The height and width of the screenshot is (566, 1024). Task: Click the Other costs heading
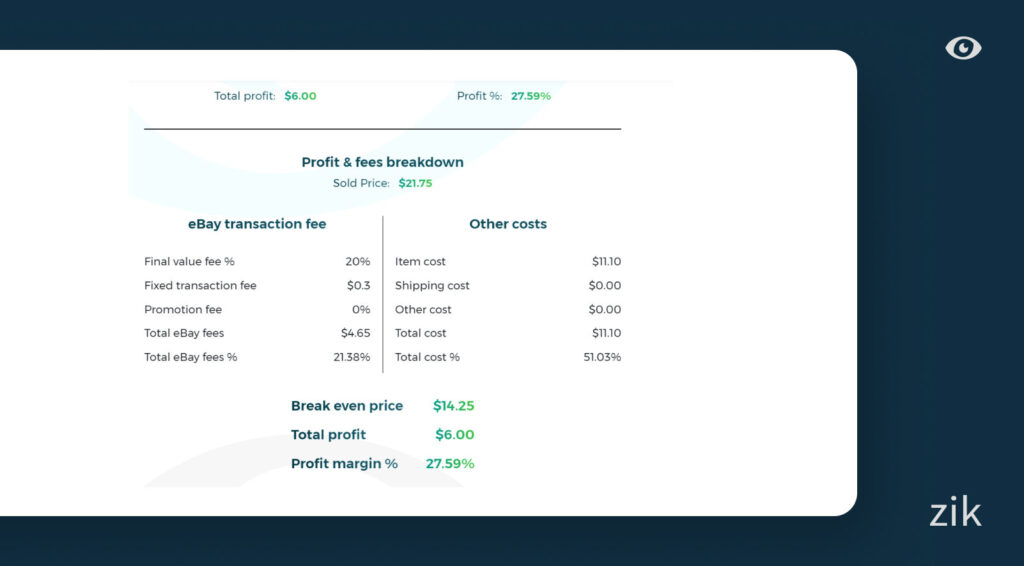[508, 224]
